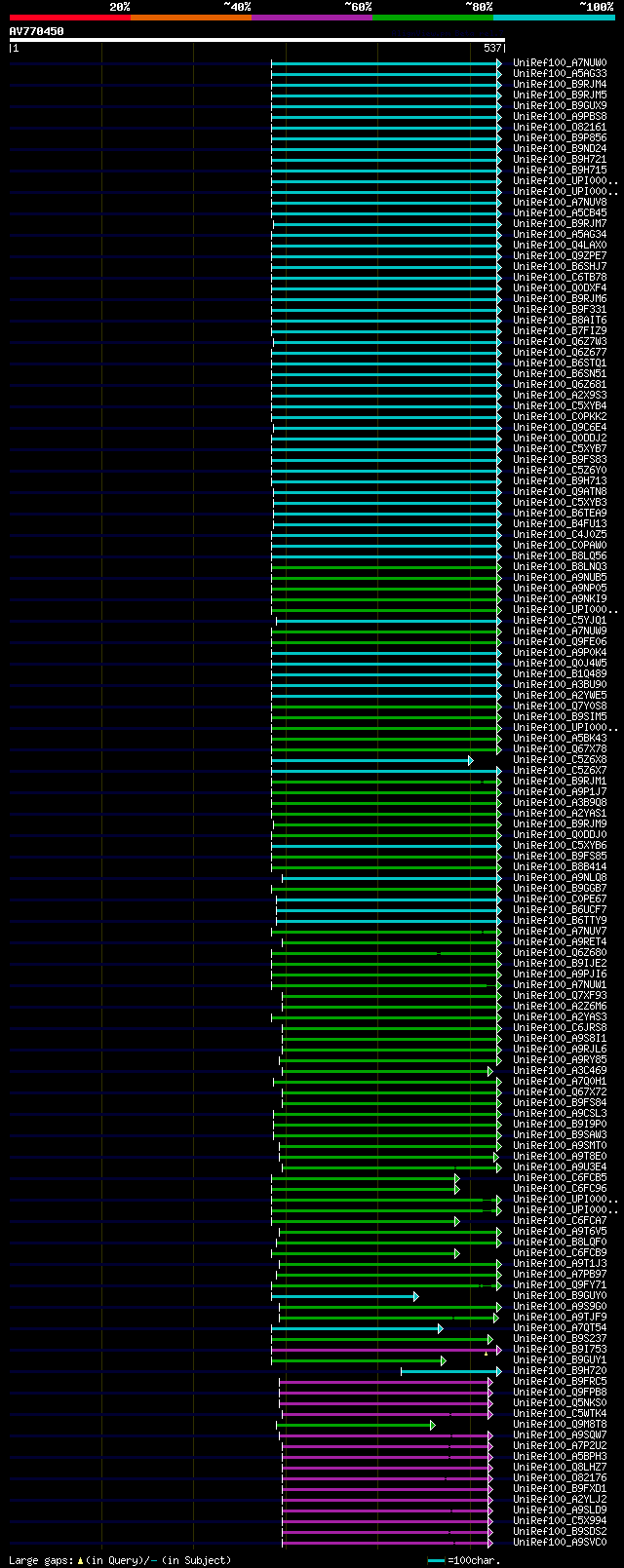Select the UniRef100_B6TTY9 label
This screenshot has height=1568, width=624.
(x=560, y=921)
